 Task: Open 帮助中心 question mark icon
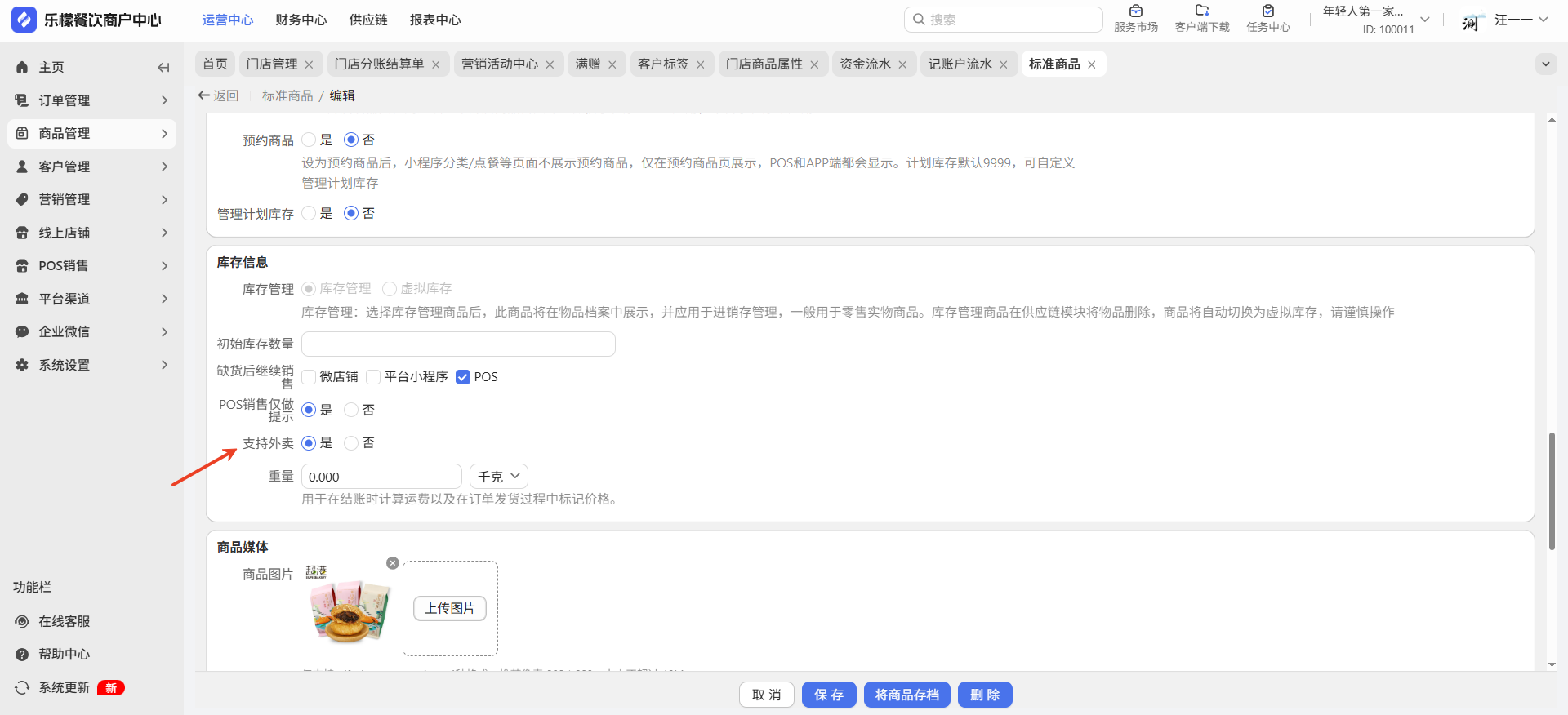click(22, 655)
